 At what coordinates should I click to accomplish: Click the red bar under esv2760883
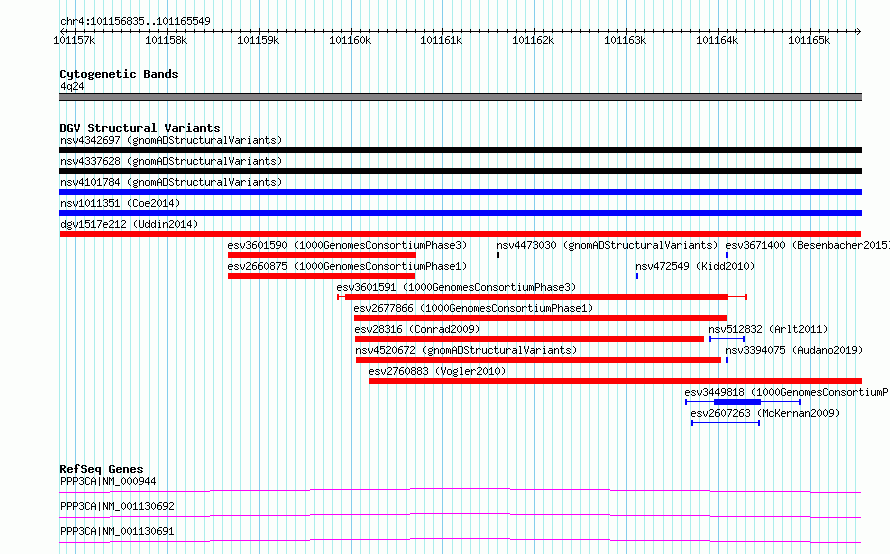click(x=615, y=381)
